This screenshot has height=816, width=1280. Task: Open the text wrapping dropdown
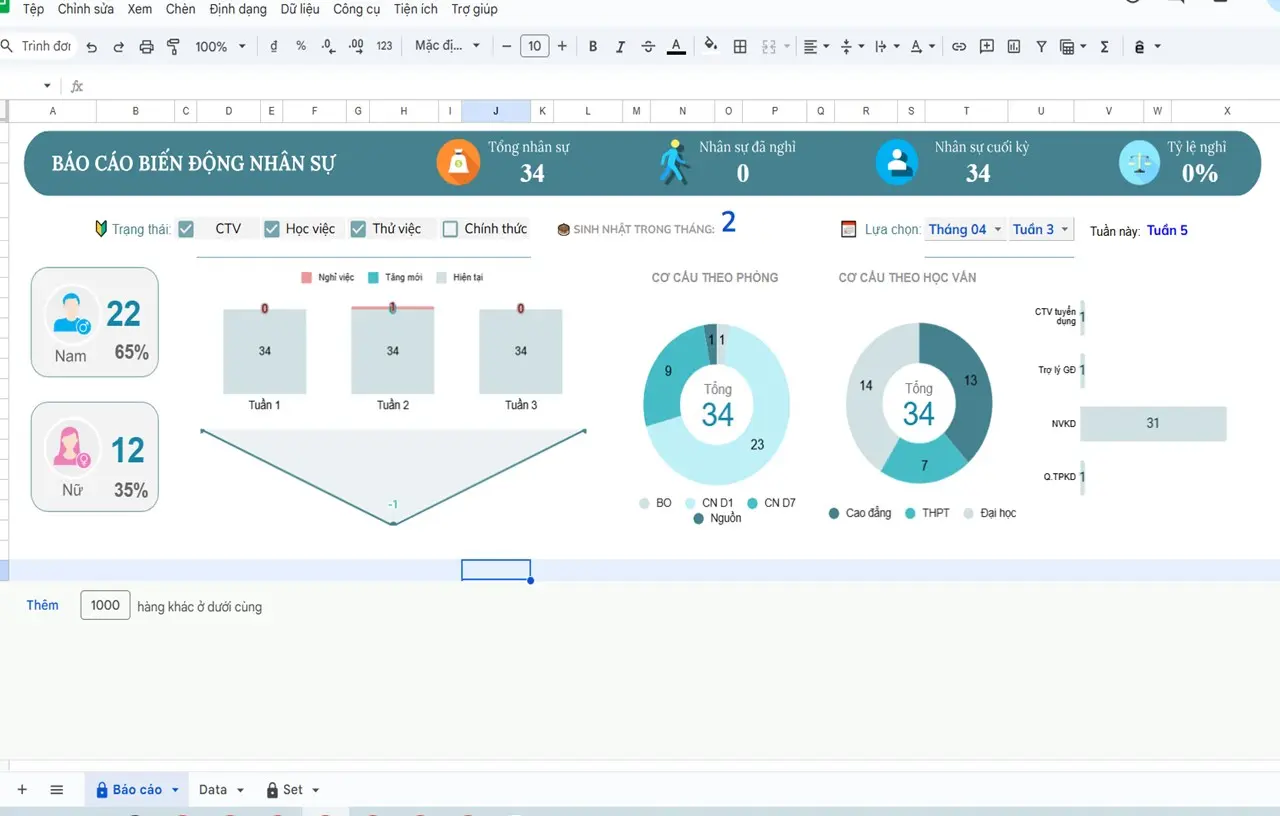(886, 46)
